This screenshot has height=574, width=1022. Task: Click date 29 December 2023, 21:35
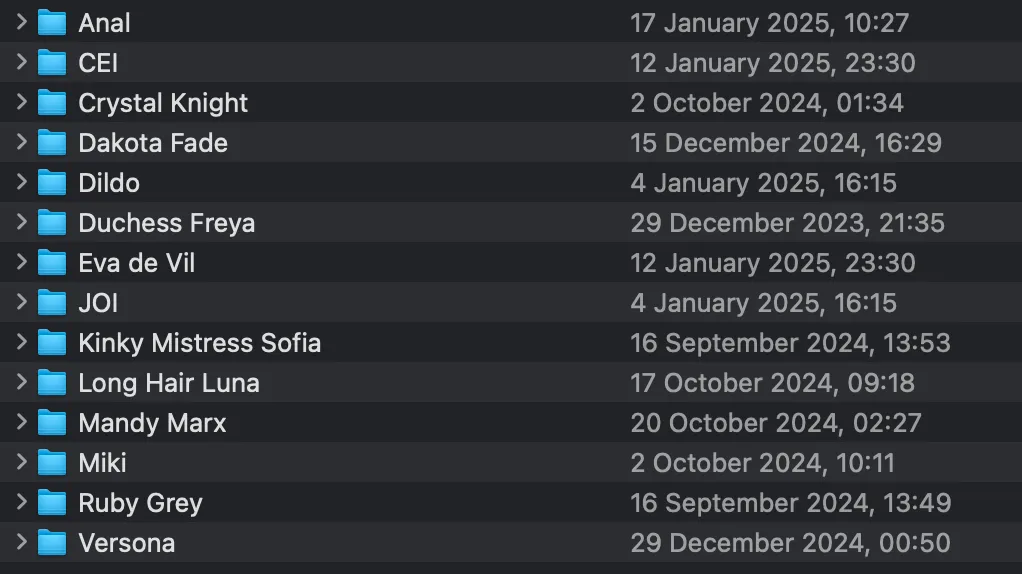pos(787,223)
